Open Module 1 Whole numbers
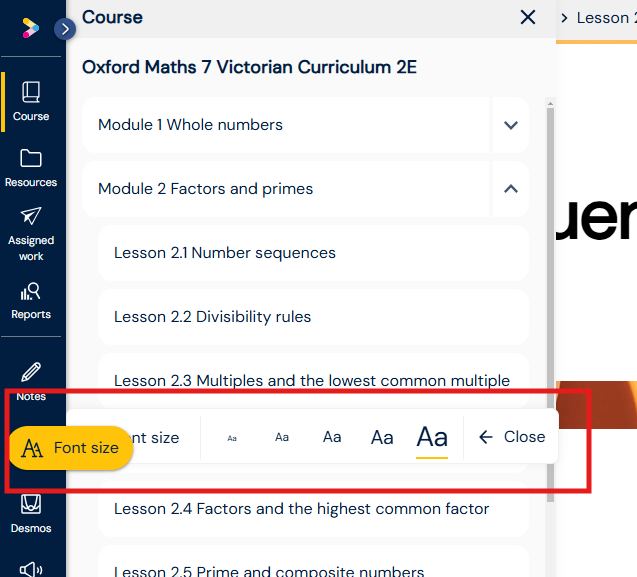The image size is (637, 577). [286, 125]
